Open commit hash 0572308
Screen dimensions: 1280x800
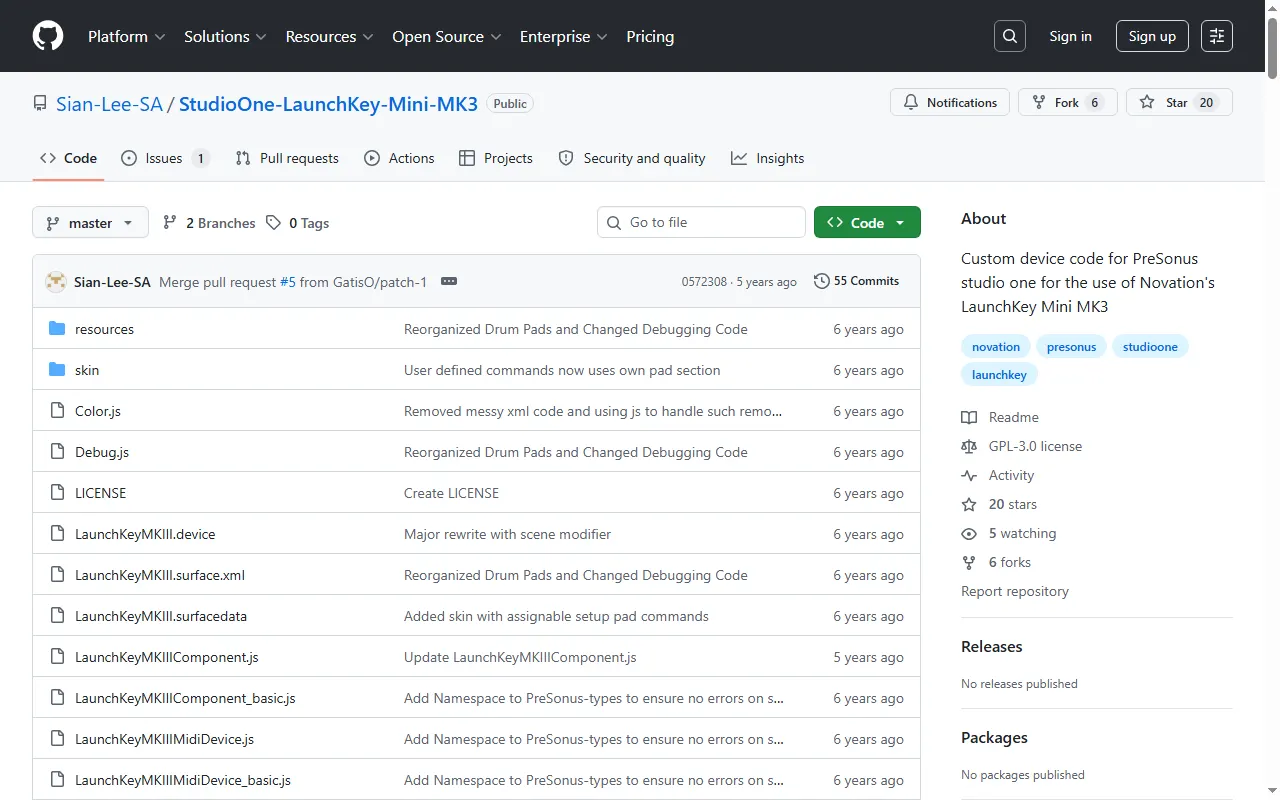[704, 282]
